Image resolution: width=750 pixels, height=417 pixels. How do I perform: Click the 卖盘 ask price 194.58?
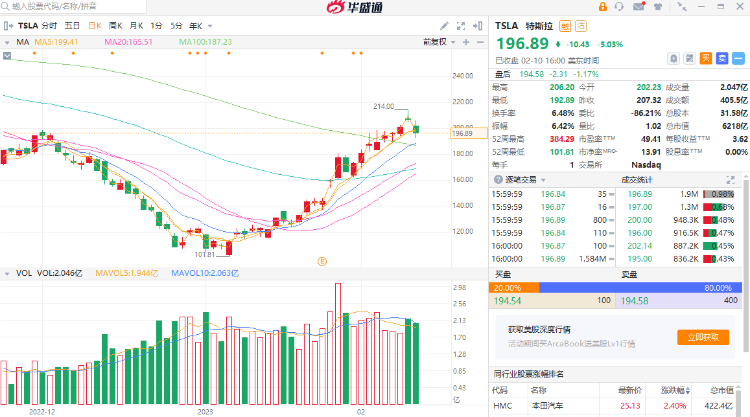(634, 301)
